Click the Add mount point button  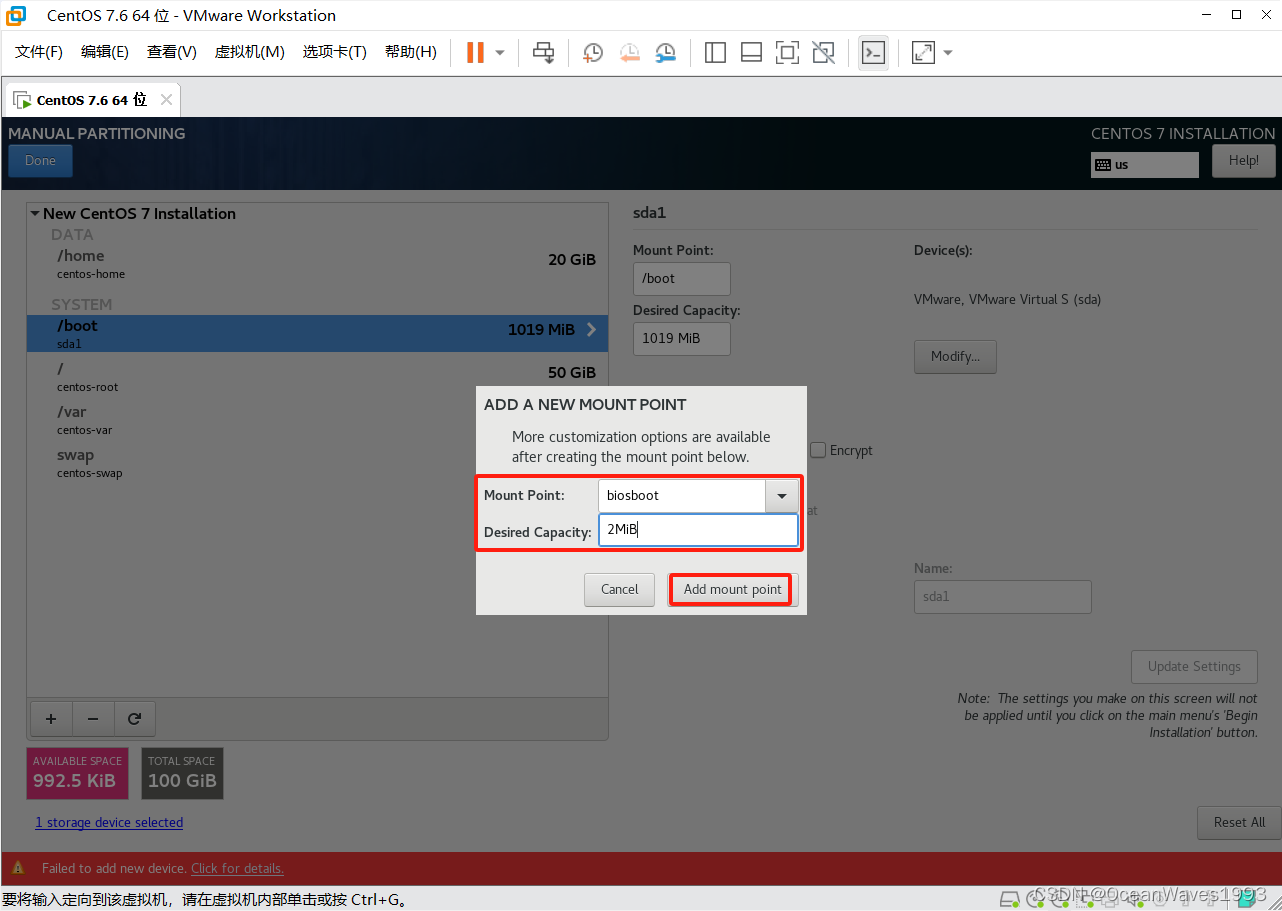click(732, 589)
